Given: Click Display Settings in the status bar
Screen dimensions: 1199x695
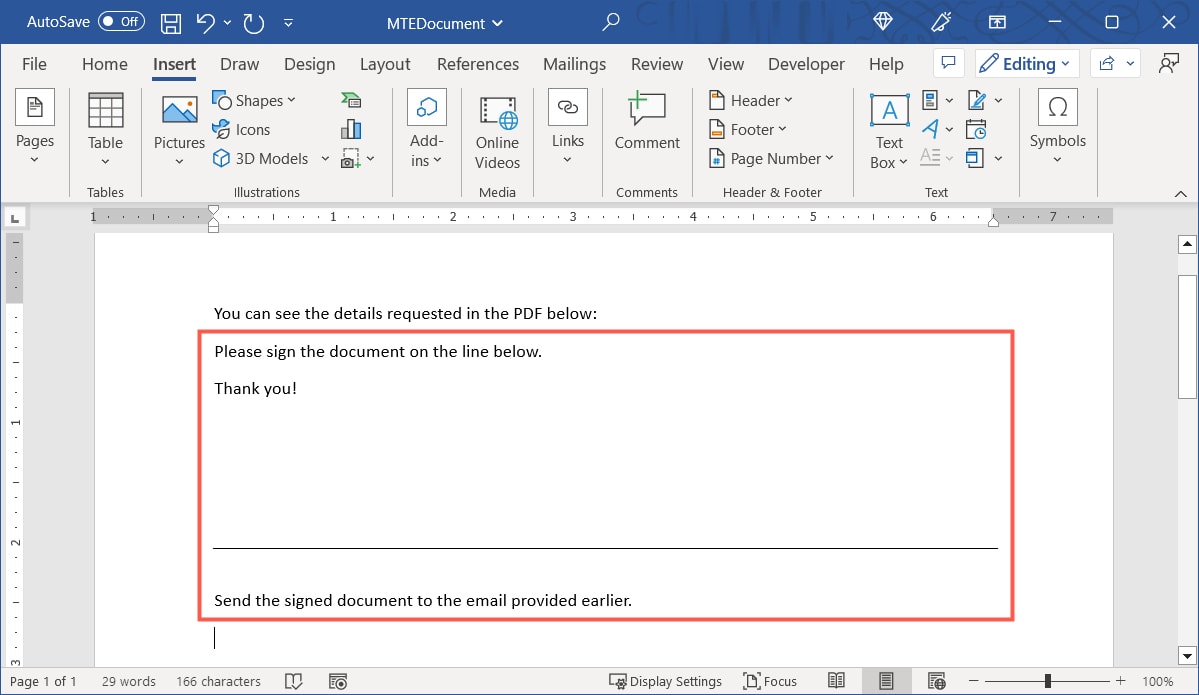Looking at the screenshot, I should [666, 681].
